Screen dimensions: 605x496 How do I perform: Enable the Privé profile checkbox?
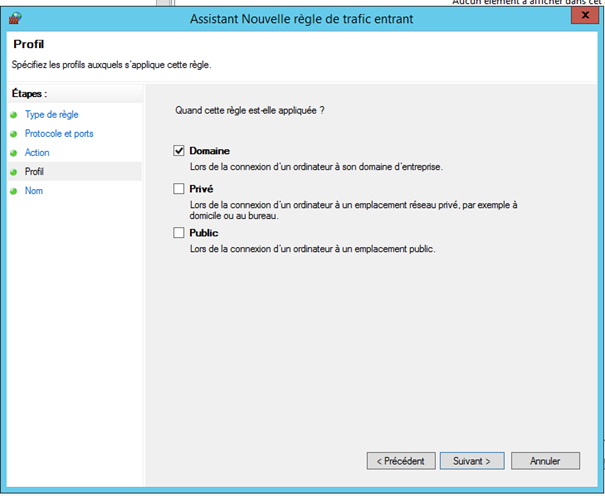click(x=179, y=189)
